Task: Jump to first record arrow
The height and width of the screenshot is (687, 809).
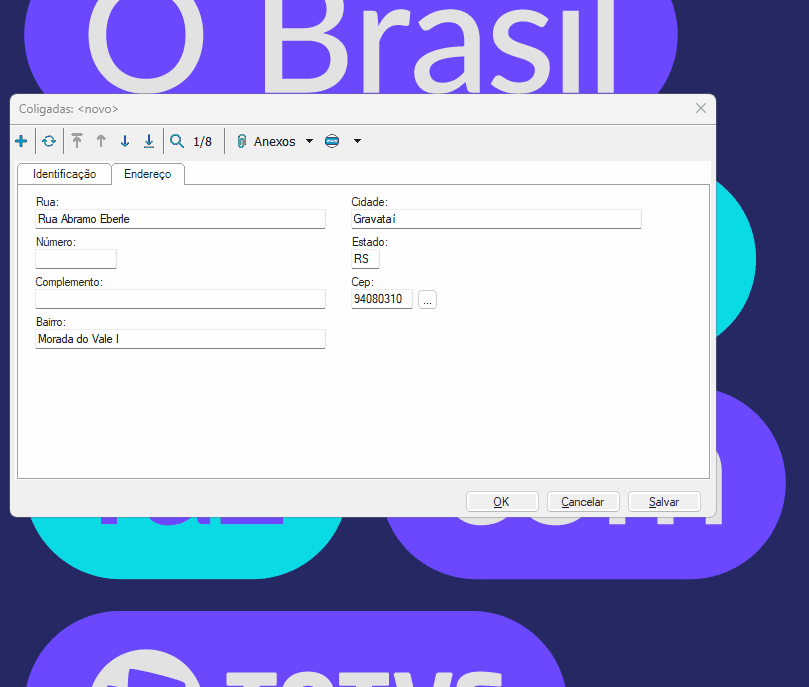Action: (77, 141)
